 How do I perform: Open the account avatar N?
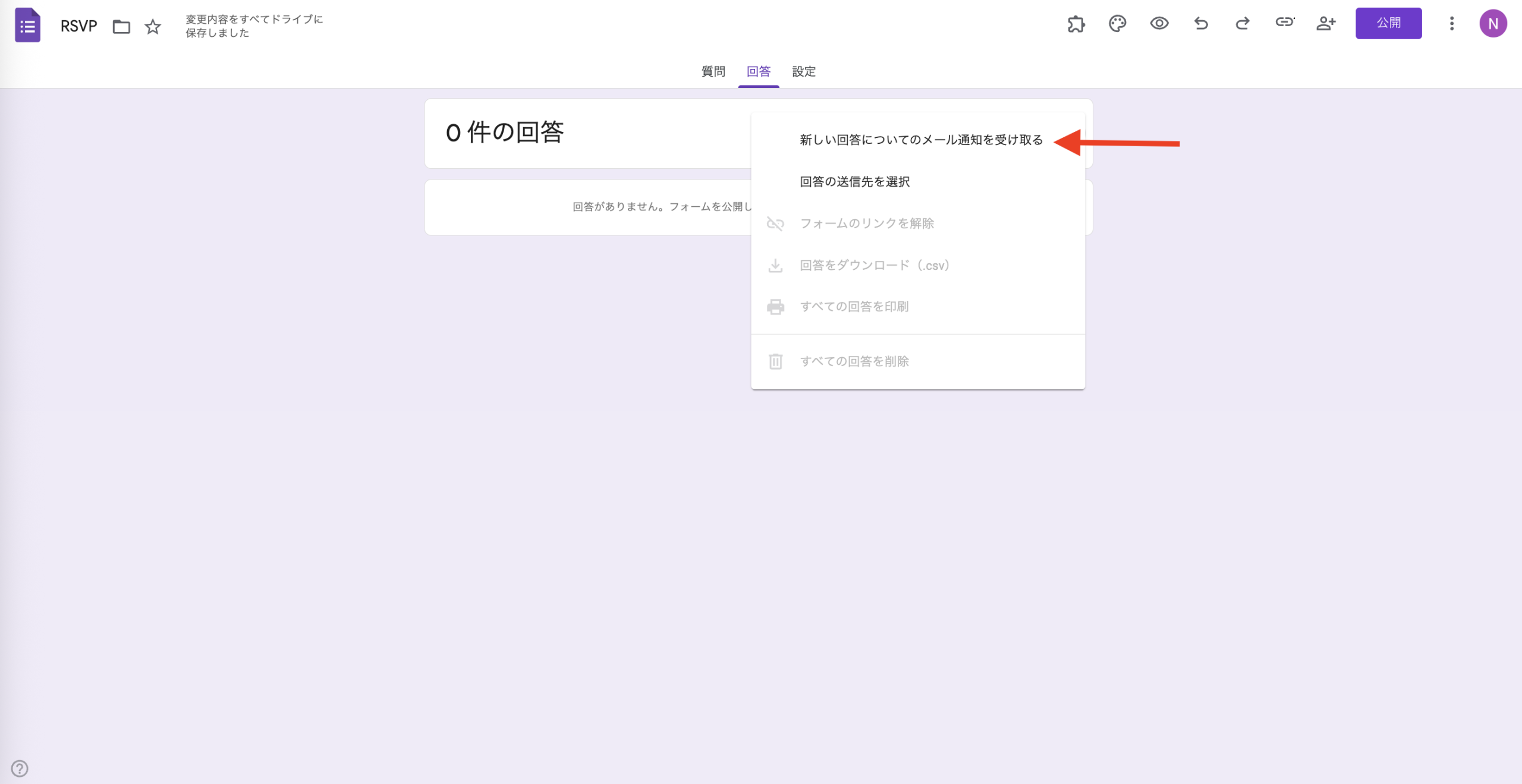[1494, 24]
